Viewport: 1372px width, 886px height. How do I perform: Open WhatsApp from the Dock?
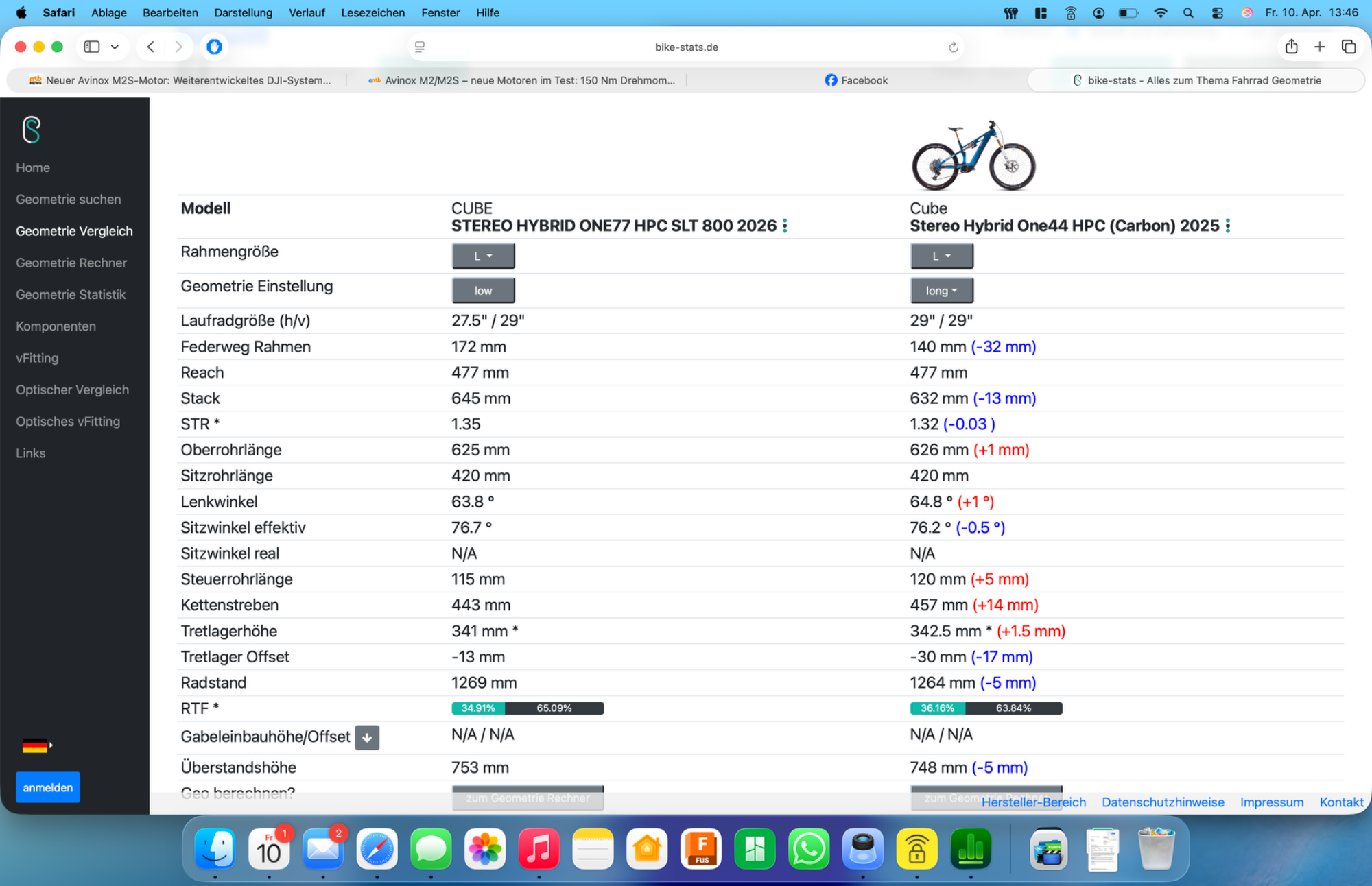click(809, 850)
